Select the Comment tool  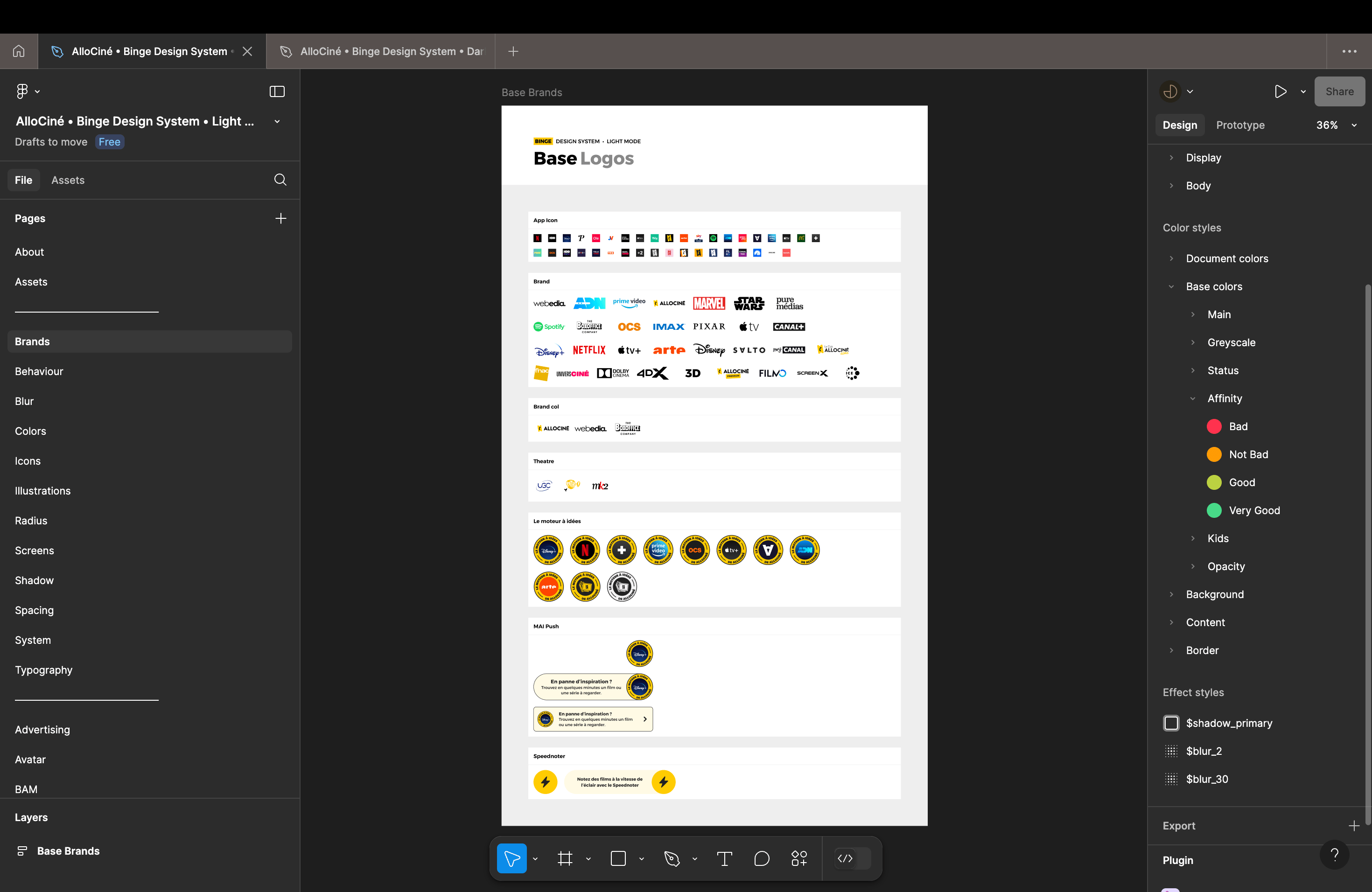coord(762,858)
